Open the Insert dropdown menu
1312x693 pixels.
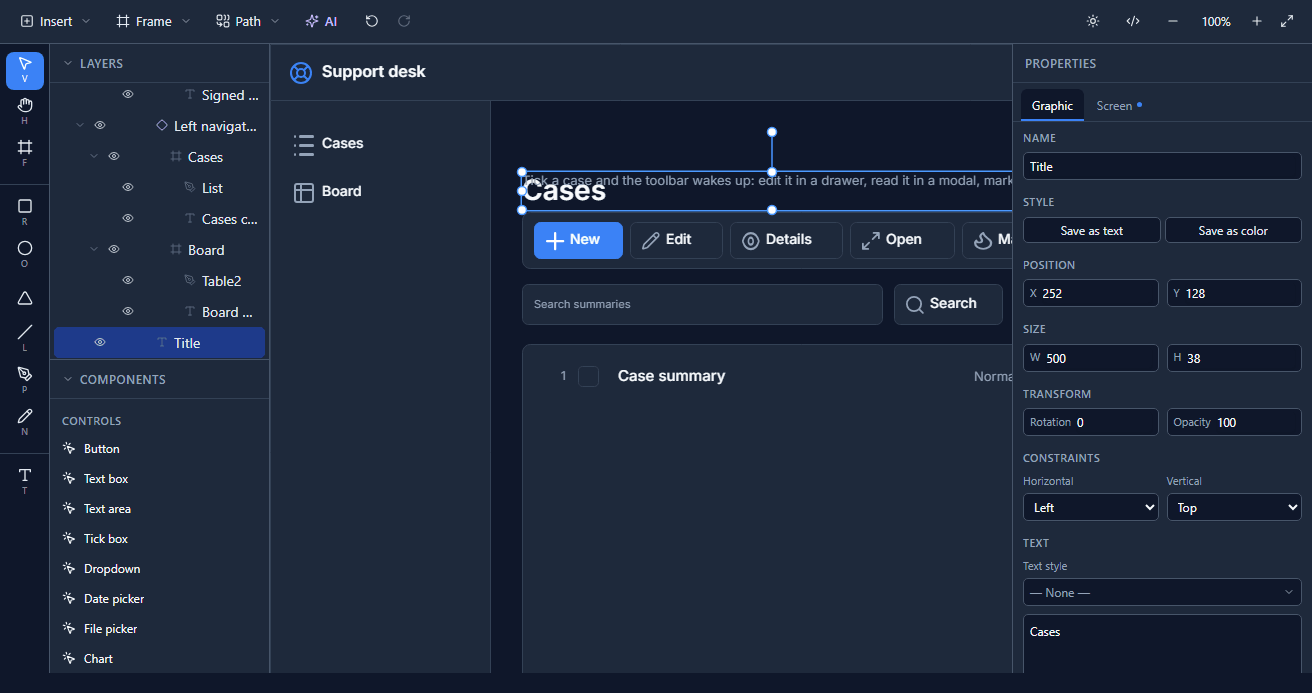[x=55, y=21]
